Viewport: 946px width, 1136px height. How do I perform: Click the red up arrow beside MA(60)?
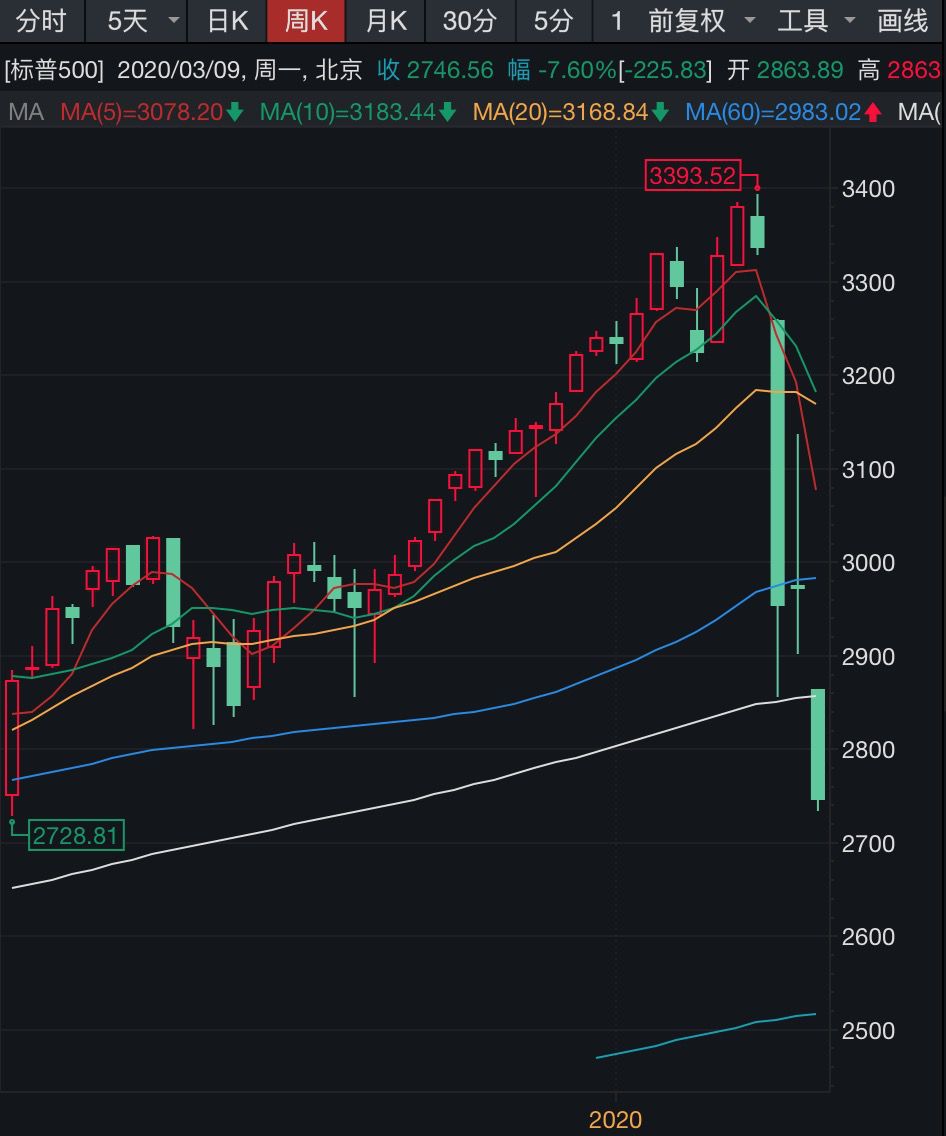tap(873, 113)
